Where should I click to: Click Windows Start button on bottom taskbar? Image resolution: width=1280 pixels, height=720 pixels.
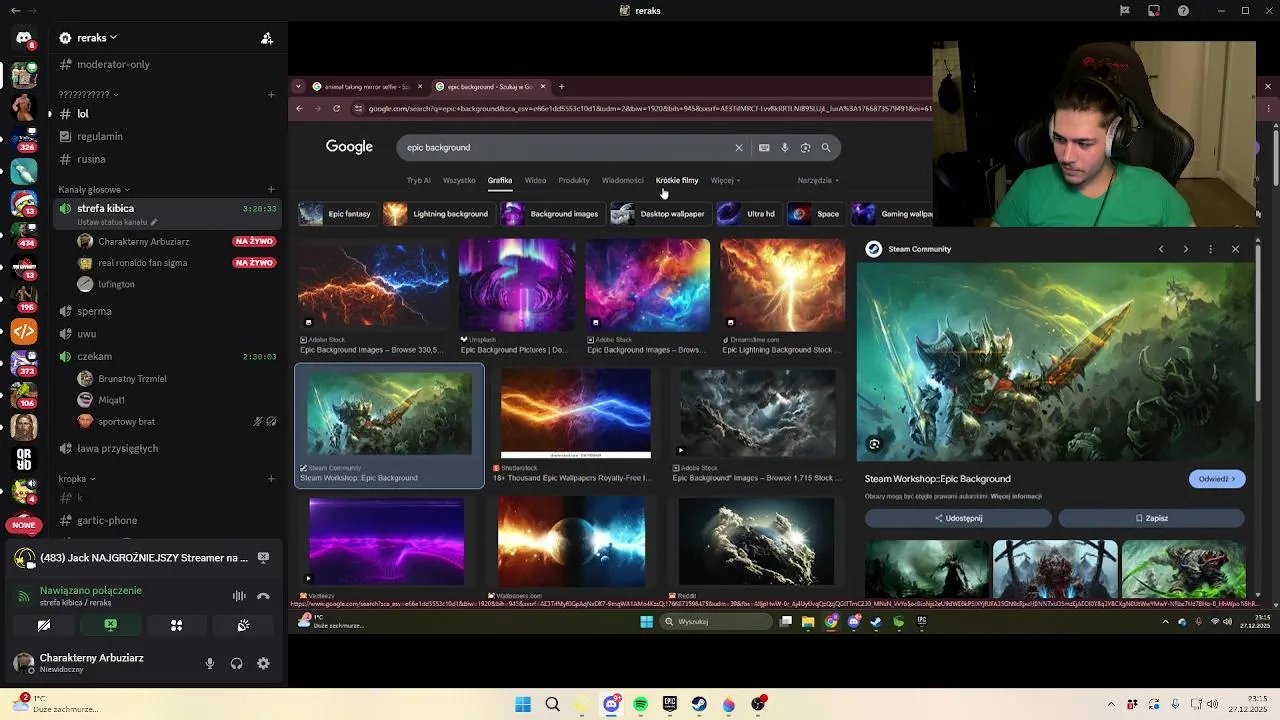tap(523, 704)
